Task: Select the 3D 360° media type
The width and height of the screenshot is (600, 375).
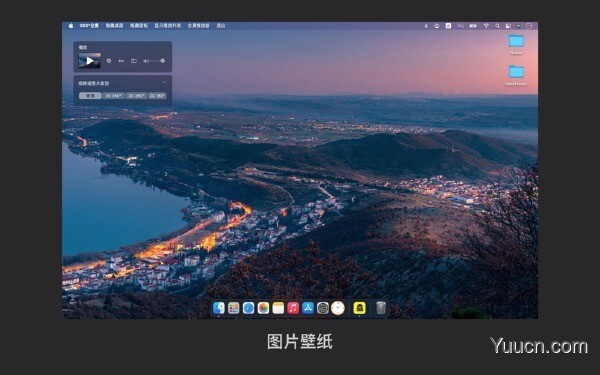Action: (136, 96)
